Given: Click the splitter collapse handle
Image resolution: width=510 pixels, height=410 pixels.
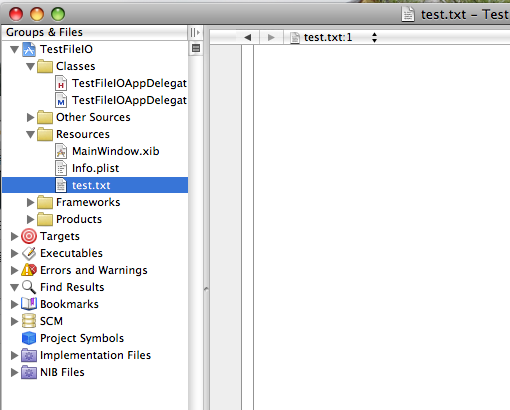Looking at the screenshot, I should coord(206,289).
